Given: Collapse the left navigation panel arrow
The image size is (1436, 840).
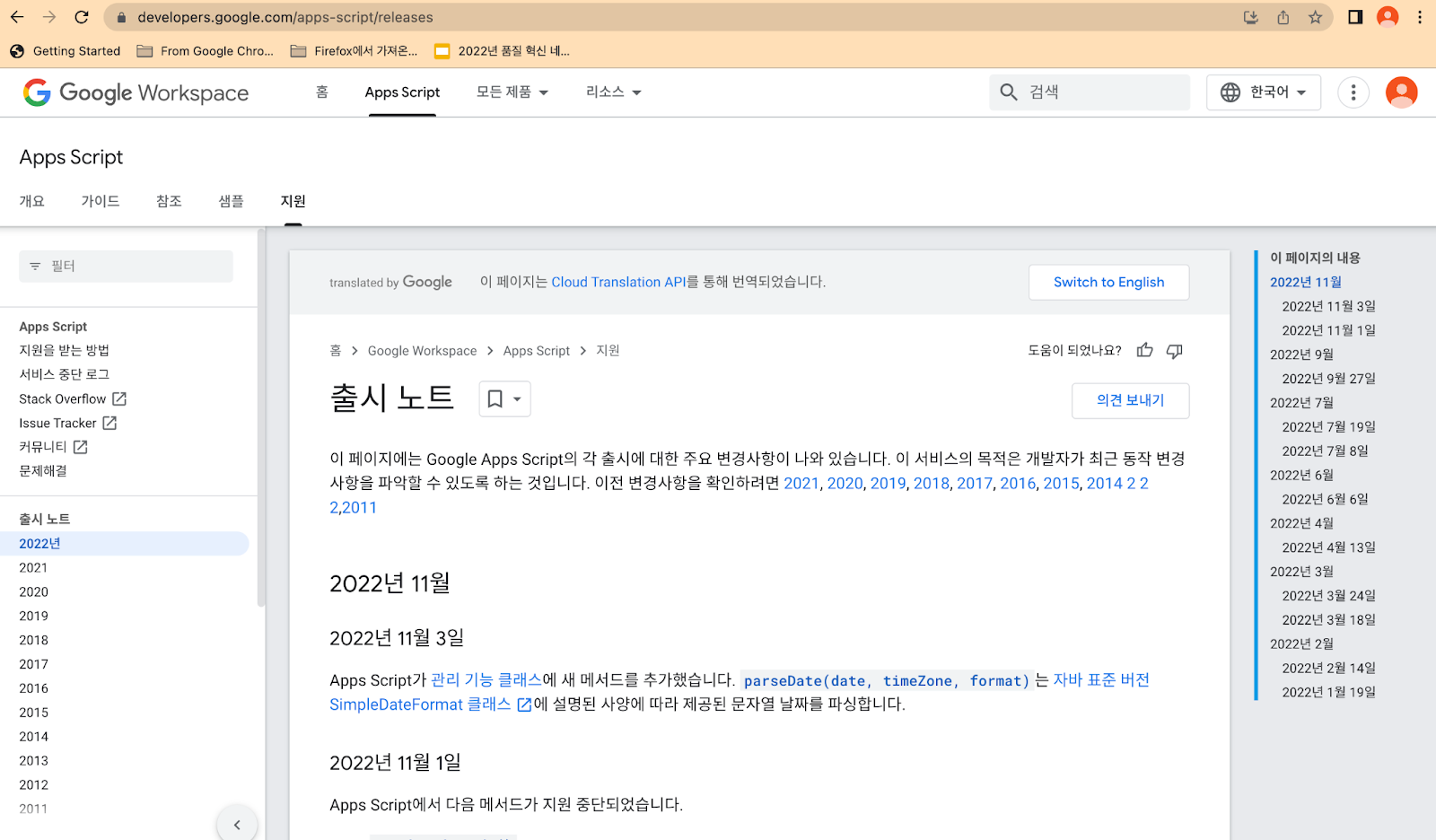Looking at the screenshot, I should coord(237,825).
